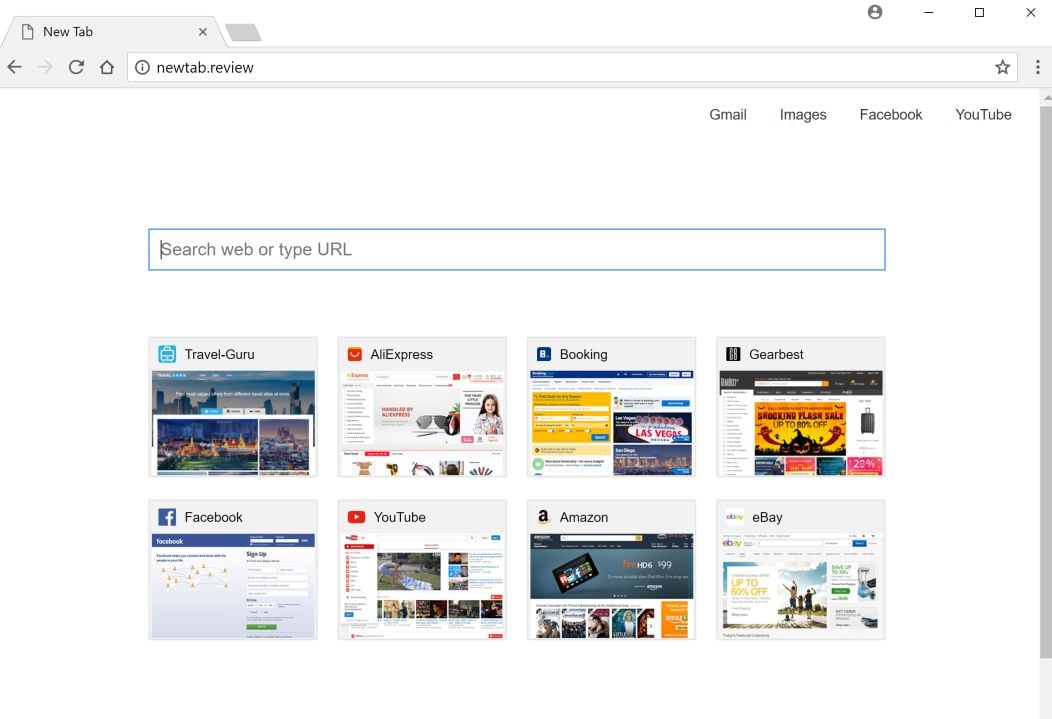Click the YouTube play favicon icon
This screenshot has width=1052, height=719.
pyautogui.click(x=354, y=517)
